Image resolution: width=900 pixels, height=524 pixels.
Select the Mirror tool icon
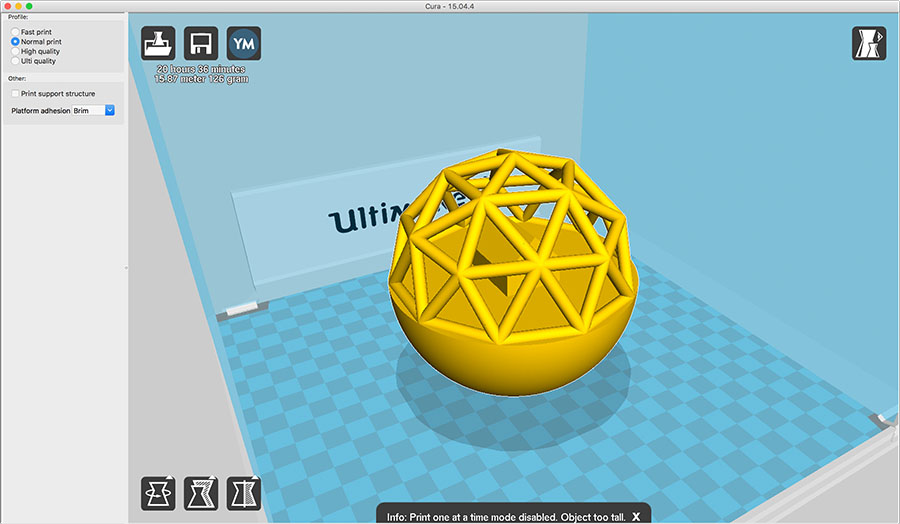click(x=244, y=493)
